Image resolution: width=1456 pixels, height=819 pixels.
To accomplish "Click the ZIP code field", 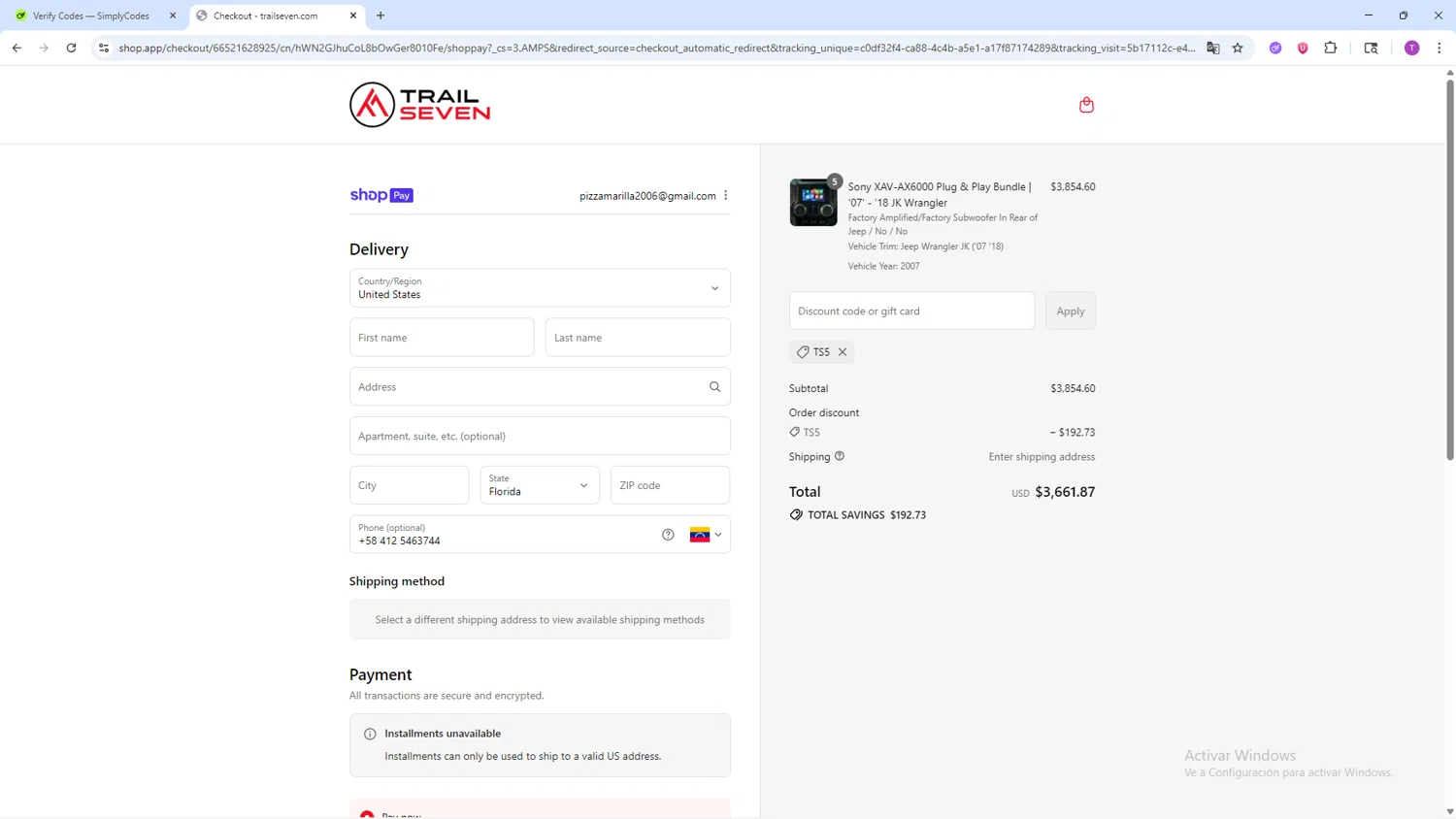I will pyautogui.click(x=670, y=485).
